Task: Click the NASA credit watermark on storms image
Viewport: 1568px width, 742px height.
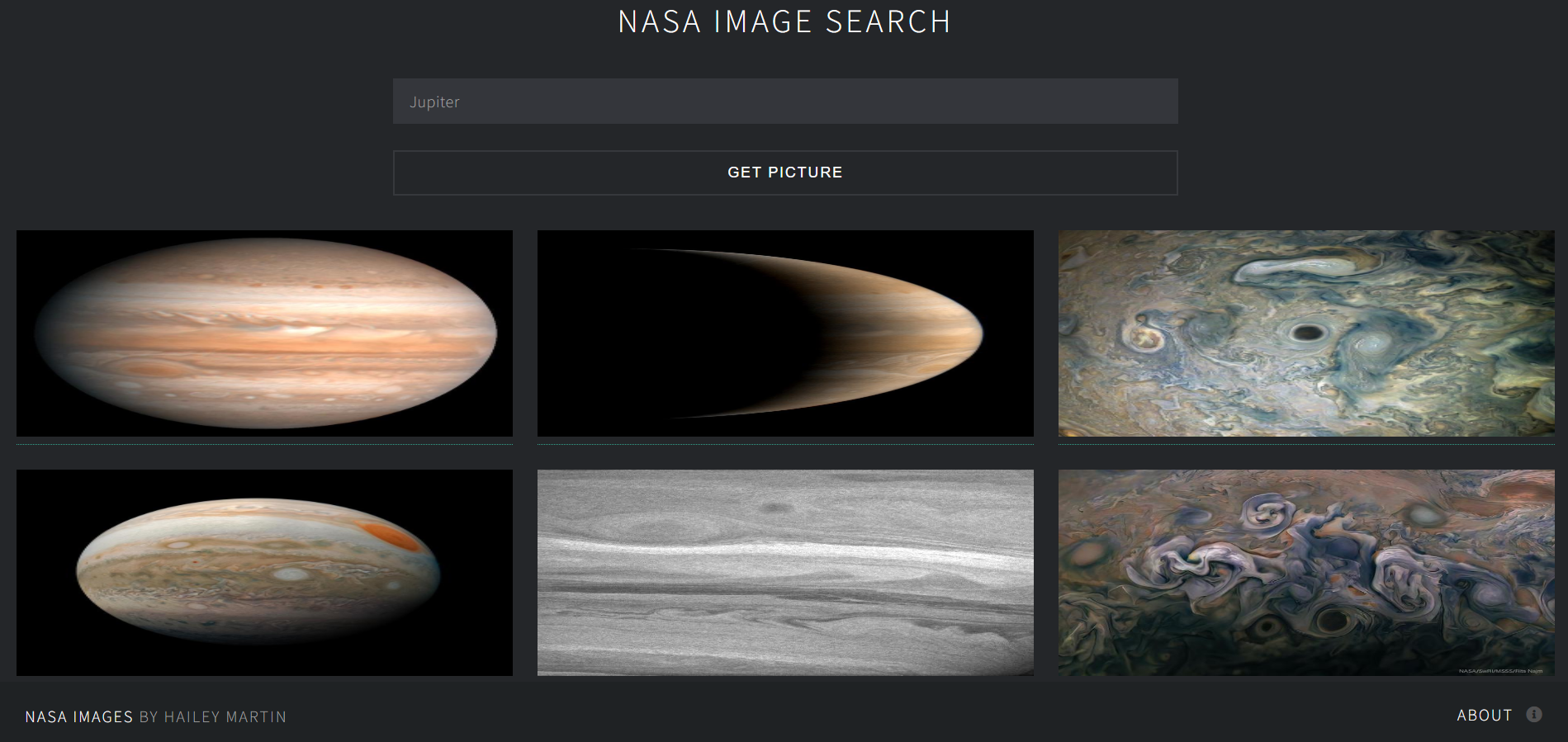Action: pos(1499,671)
